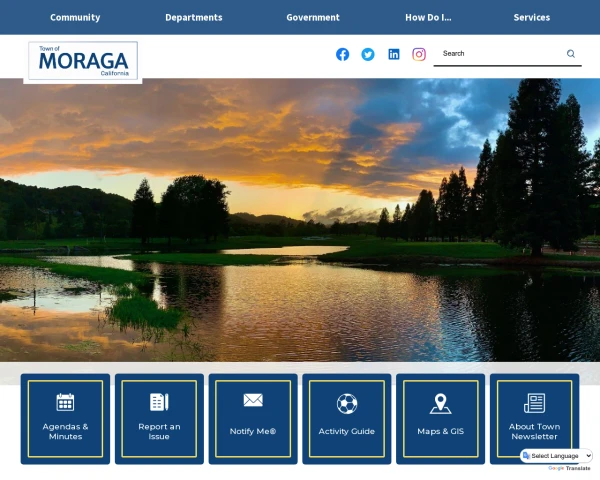
Task: Open the LinkedIn social icon
Action: [x=394, y=54]
